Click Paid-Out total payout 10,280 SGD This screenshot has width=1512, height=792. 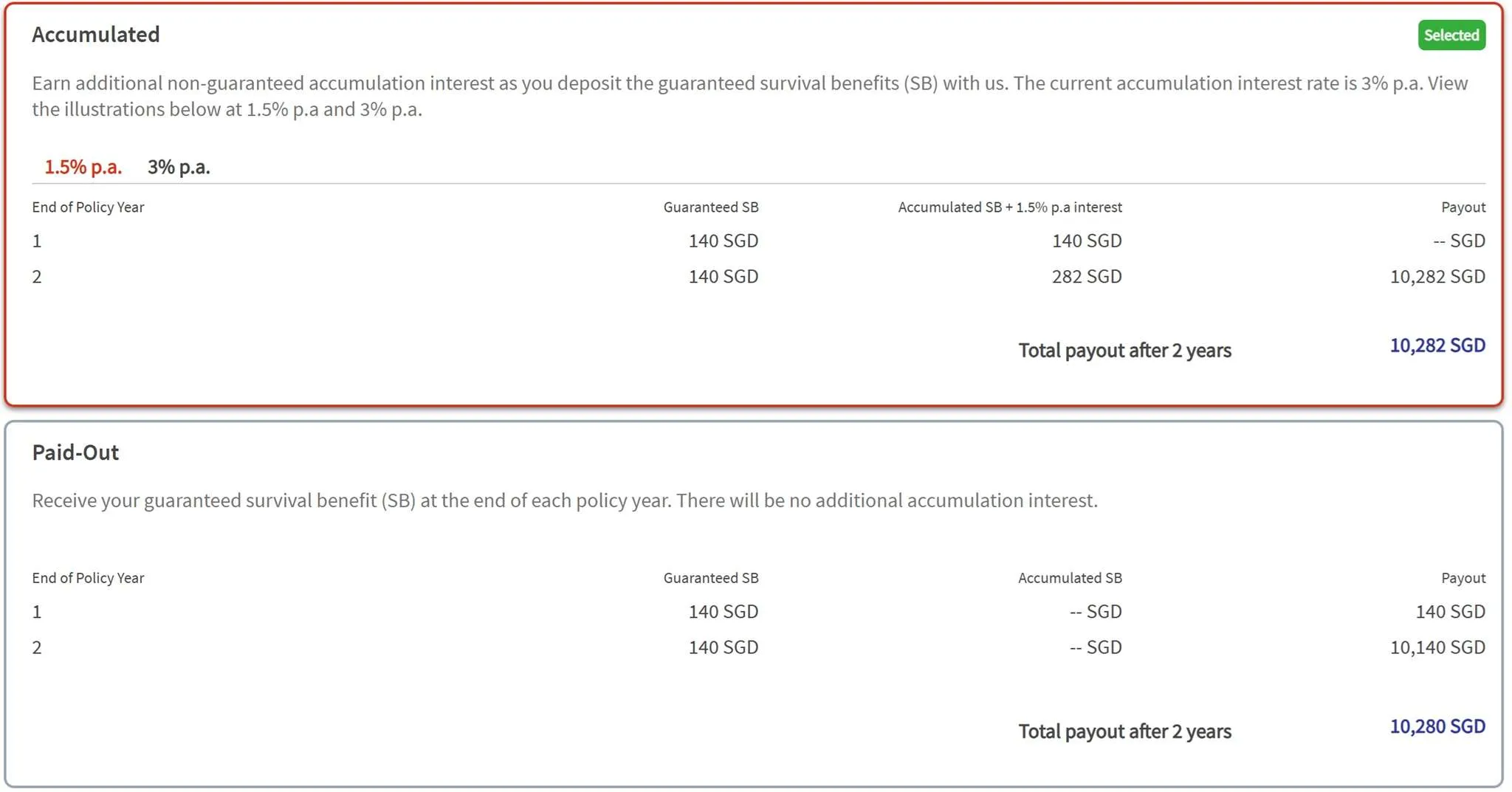[x=1437, y=726]
